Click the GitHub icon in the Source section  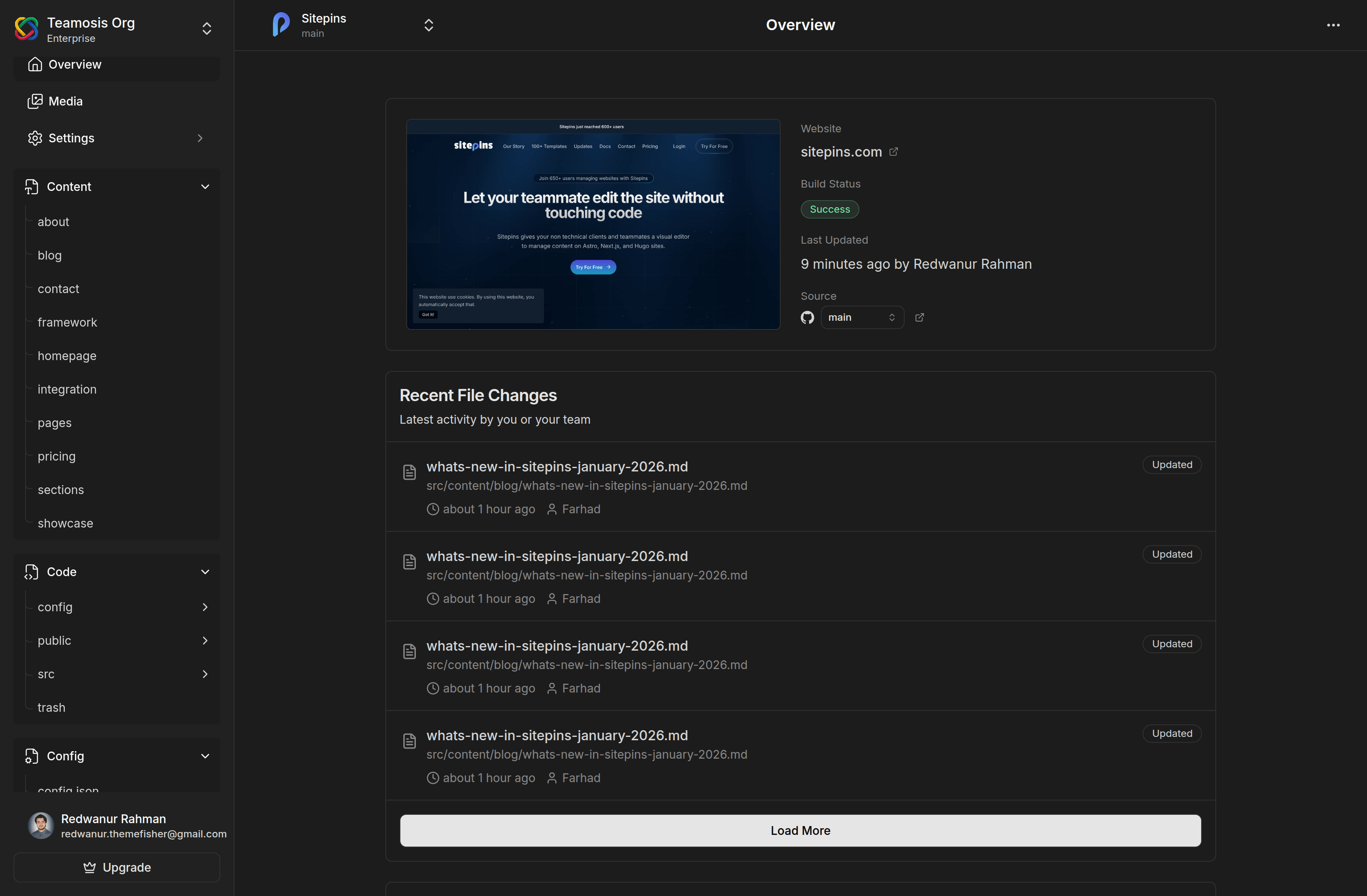(807, 317)
